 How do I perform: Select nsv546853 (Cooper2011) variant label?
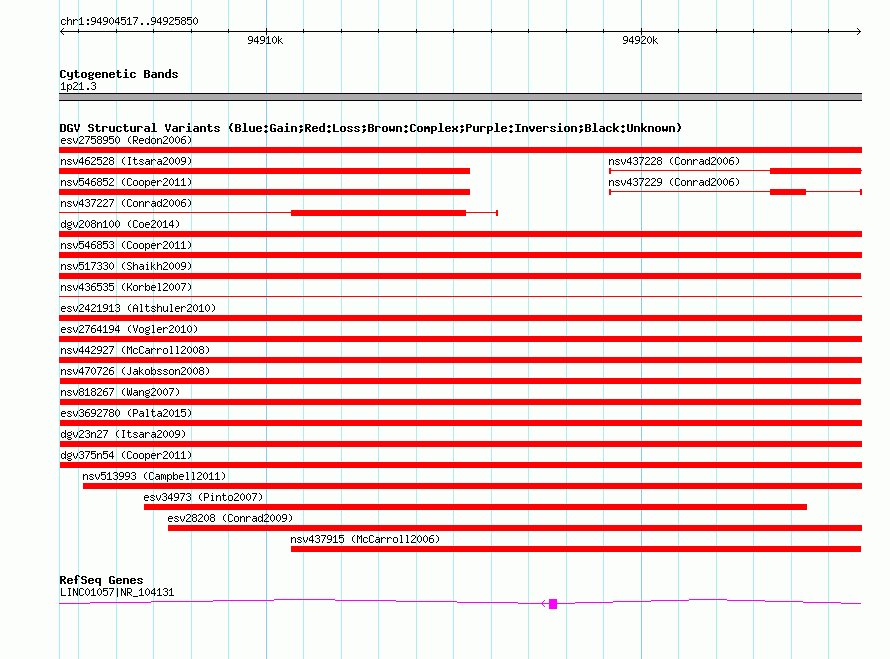(126, 245)
